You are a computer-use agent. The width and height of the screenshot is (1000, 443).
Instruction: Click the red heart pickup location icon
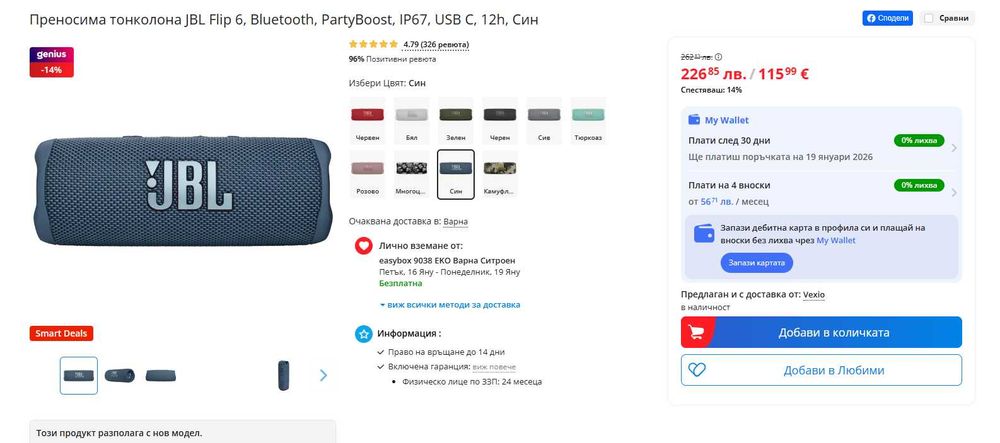click(364, 246)
